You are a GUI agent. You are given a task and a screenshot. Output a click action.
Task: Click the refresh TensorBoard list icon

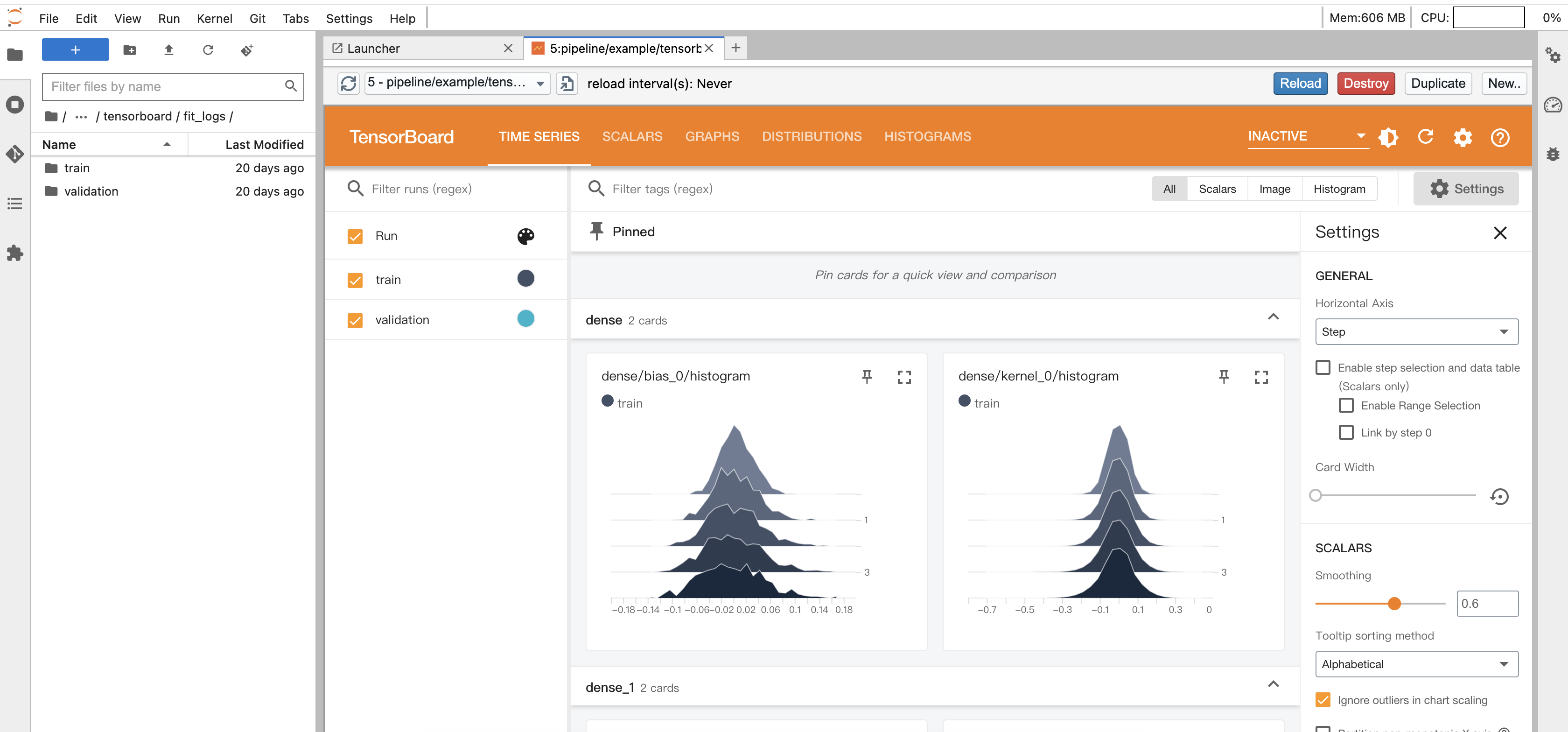[348, 84]
